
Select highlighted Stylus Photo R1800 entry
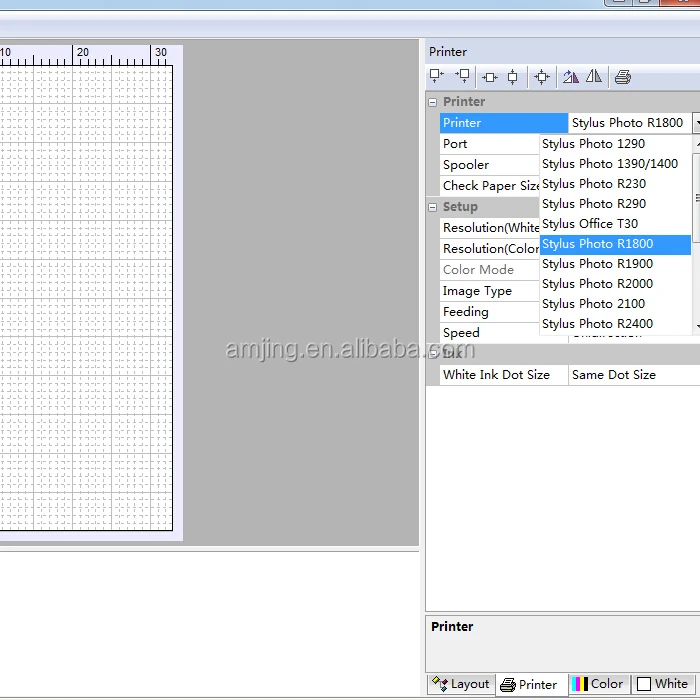coord(615,244)
